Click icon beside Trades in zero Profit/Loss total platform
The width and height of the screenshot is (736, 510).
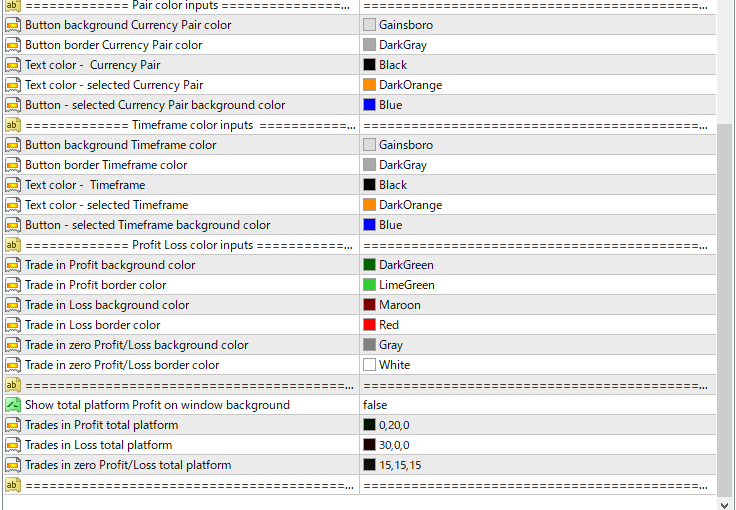(13, 465)
